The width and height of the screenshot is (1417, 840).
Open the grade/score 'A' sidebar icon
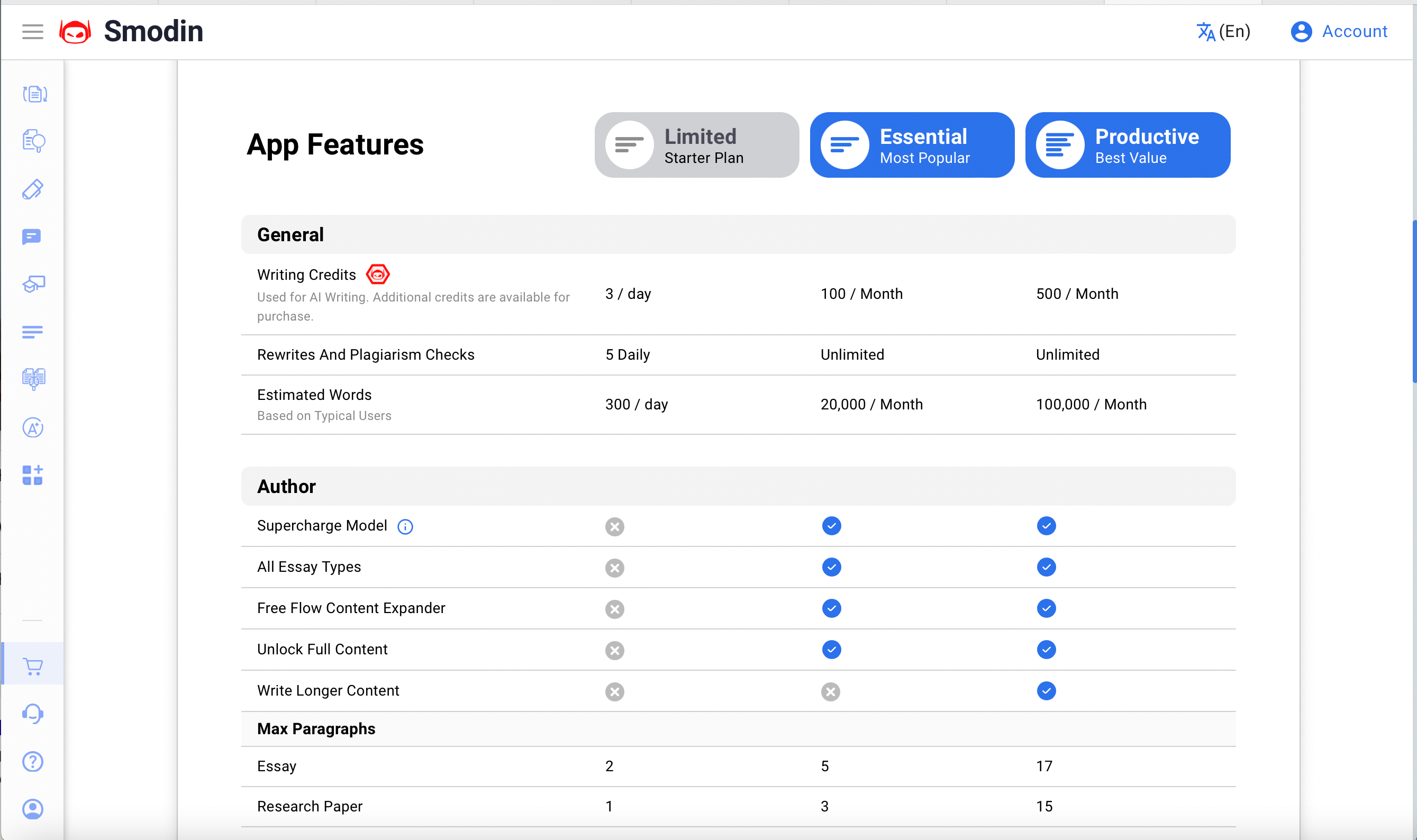33,427
